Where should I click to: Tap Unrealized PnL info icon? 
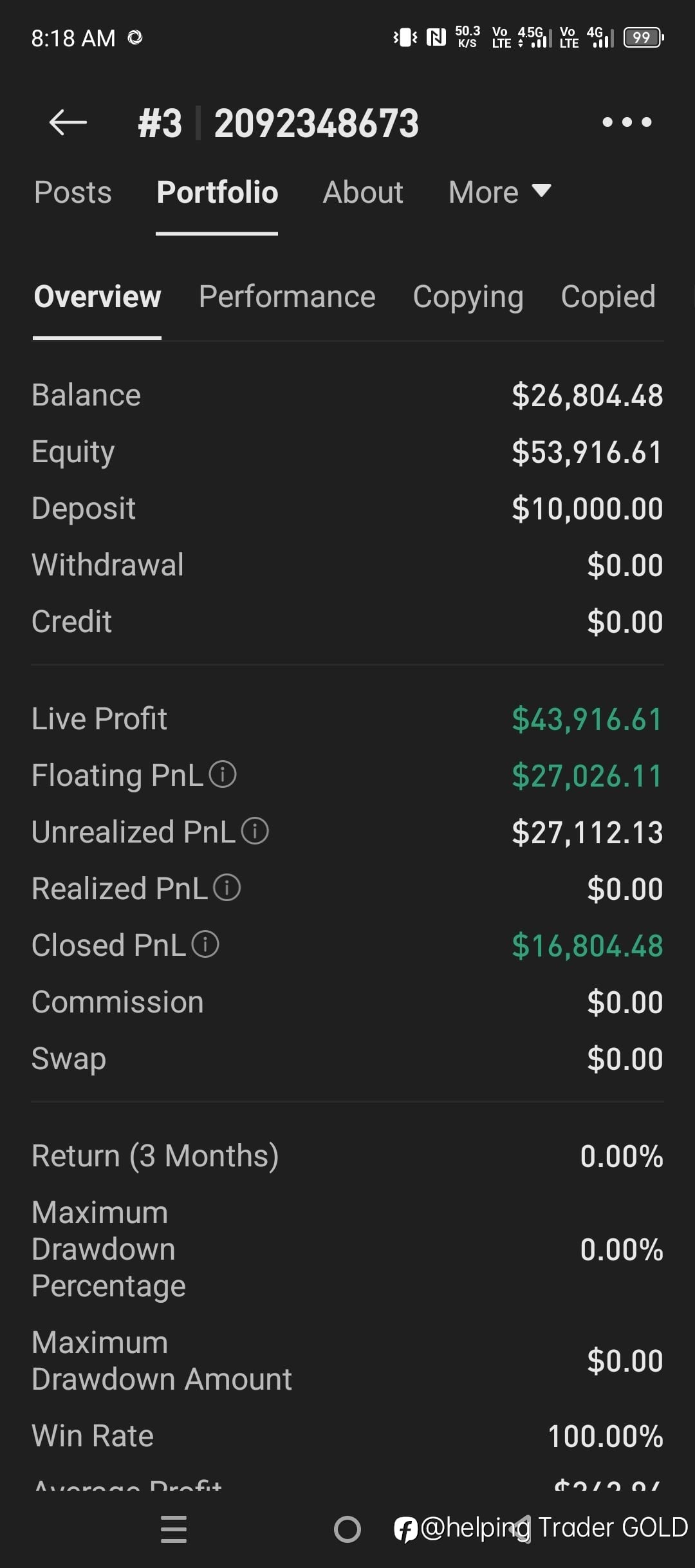coord(255,831)
